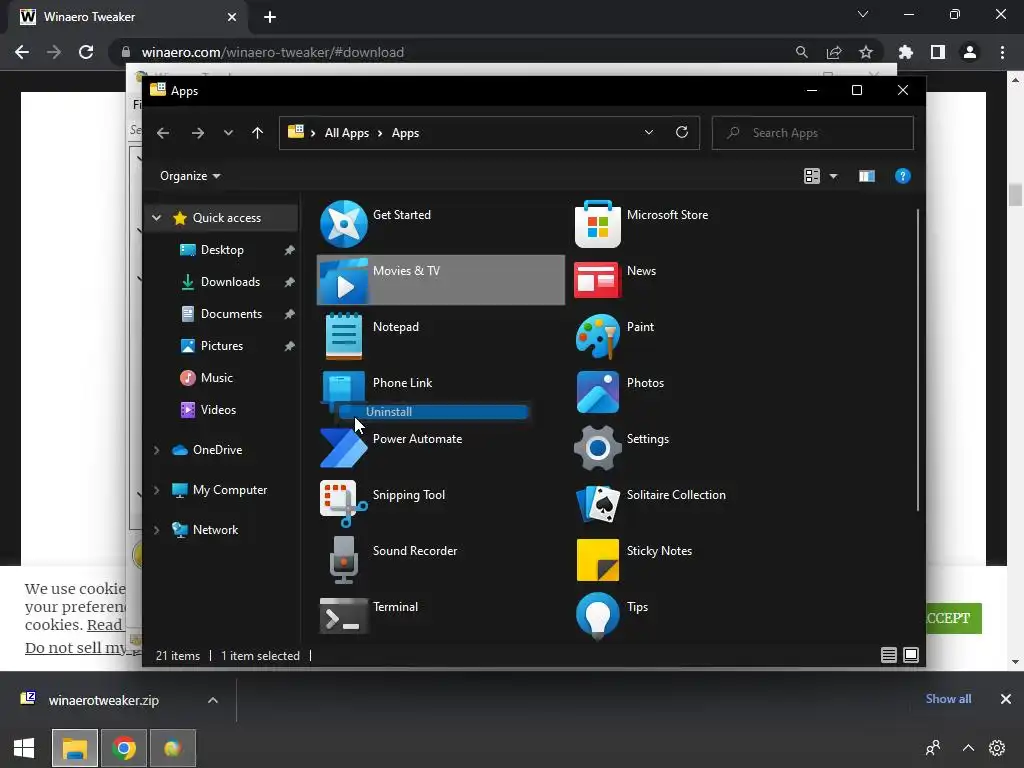1024x768 pixels.
Task: Switch to the Winaero Tweaker browser tab
Action: point(127,17)
